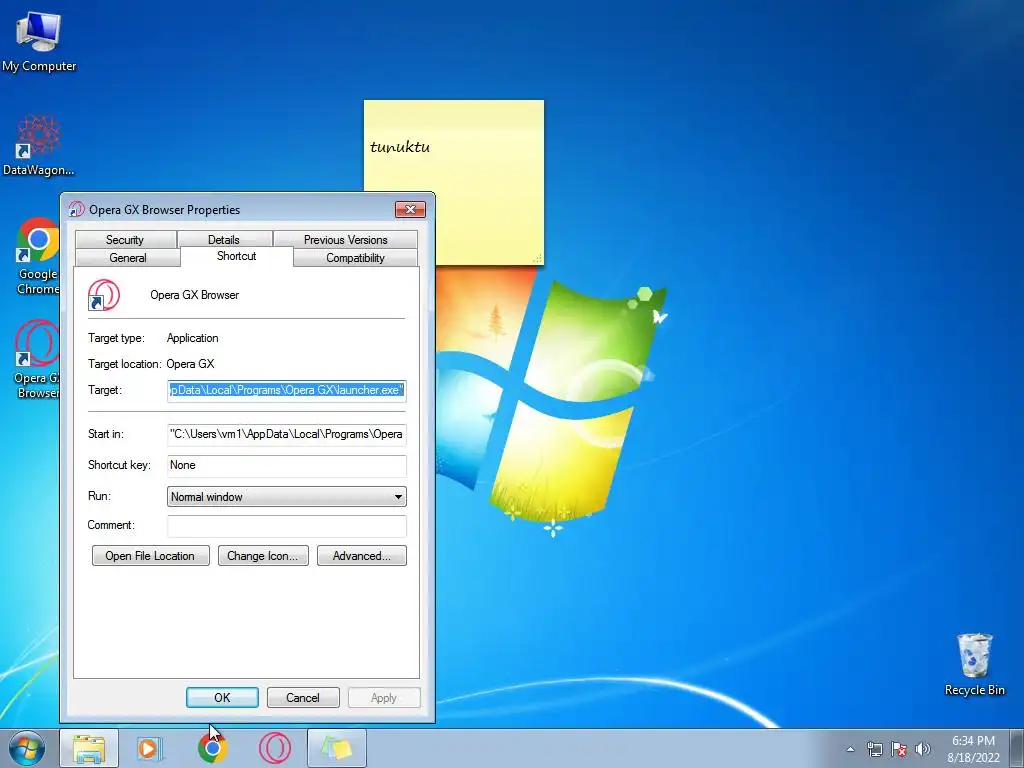Click the Shortcut key field
The image size is (1024, 768).
click(x=287, y=466)
